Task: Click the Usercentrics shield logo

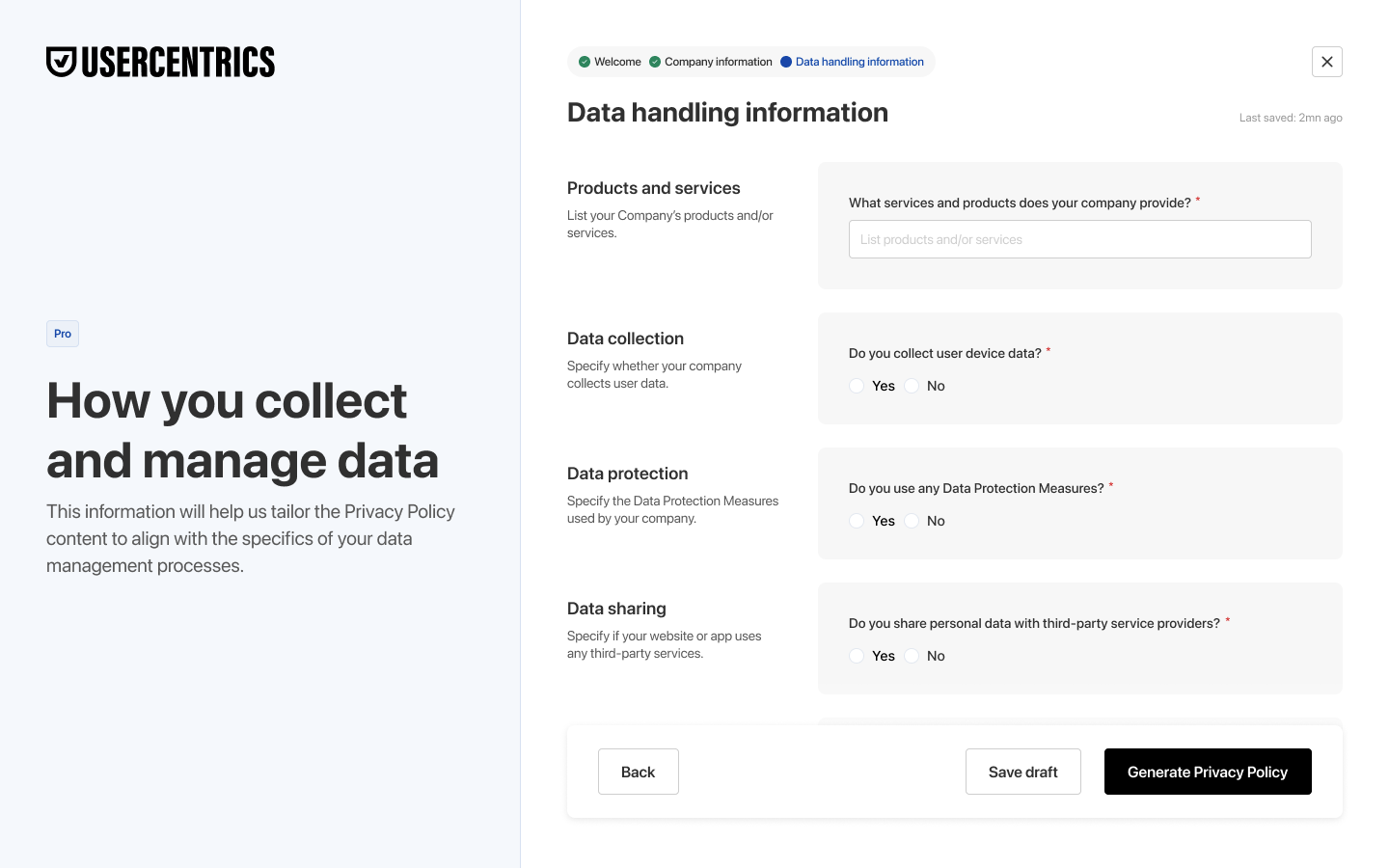Action: (62, 62)
